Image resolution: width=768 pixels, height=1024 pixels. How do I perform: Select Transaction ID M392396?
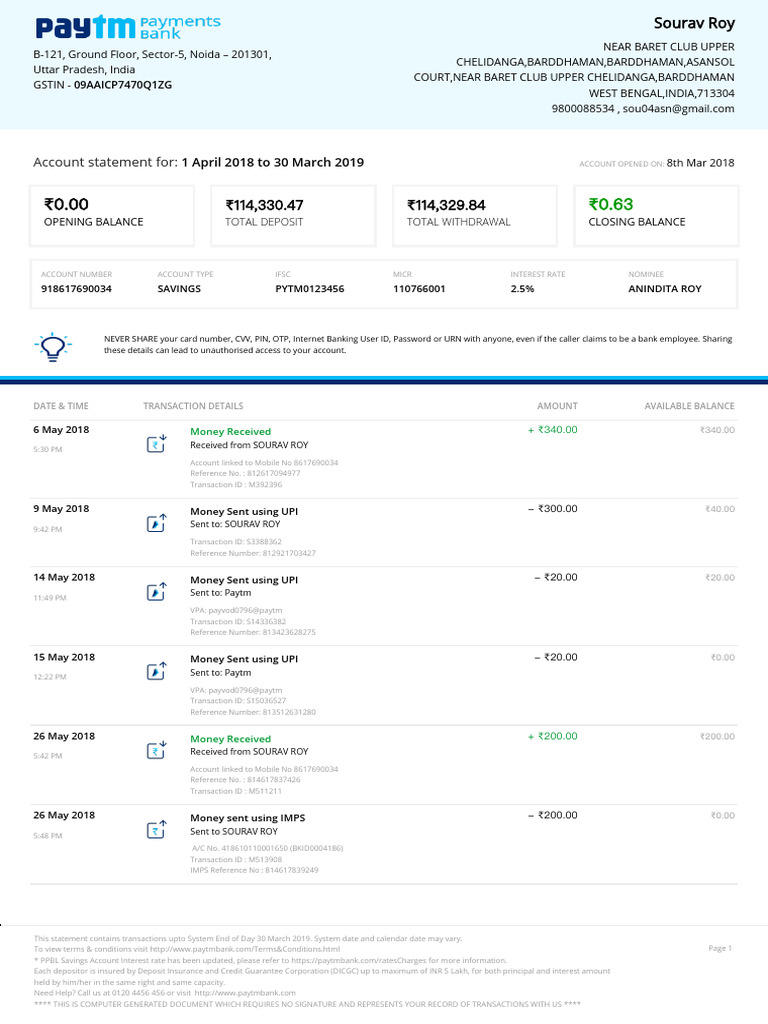tap(236, 485)
